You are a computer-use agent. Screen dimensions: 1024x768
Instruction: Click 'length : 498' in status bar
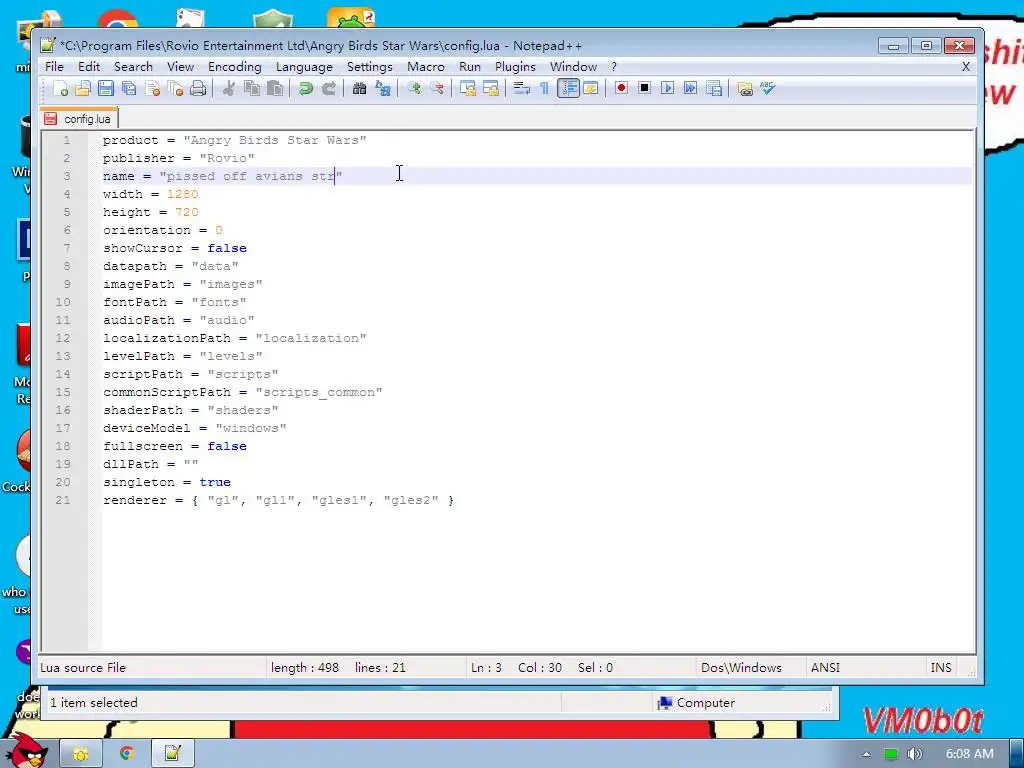pyautogui.click(x=305, y=667)
